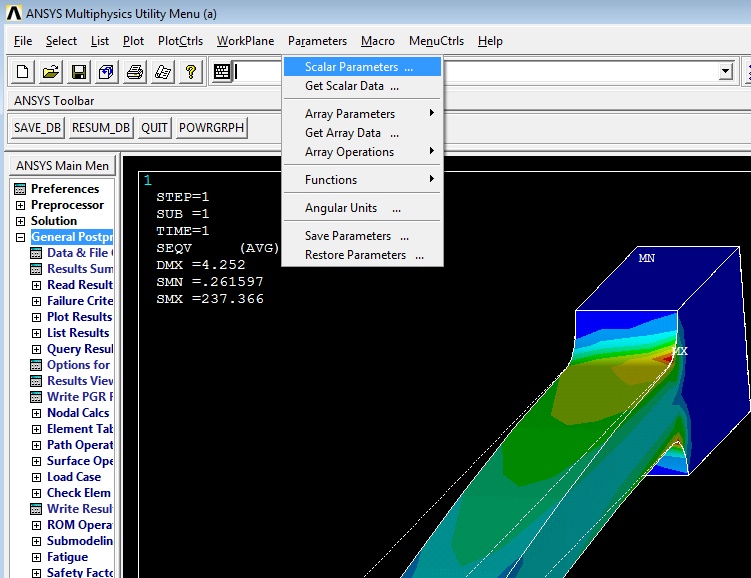Close the Parameters menu in menu bar
Image resolution: width=751 pixels, height=578 pixels.
click(x=317, y=41)
